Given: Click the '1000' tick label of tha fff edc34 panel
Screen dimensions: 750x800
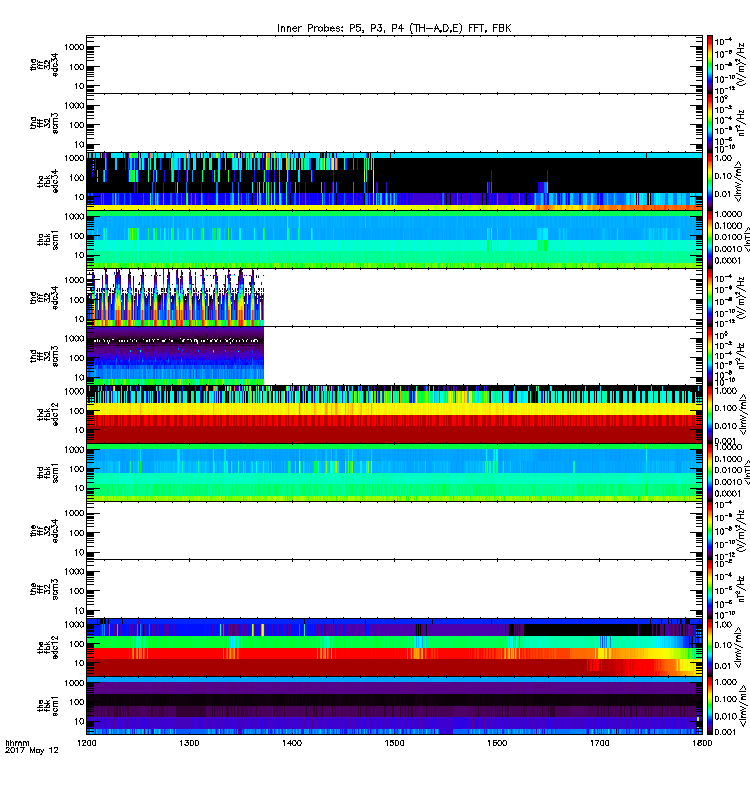Looking at the screenshot, I should pos(74,47).
